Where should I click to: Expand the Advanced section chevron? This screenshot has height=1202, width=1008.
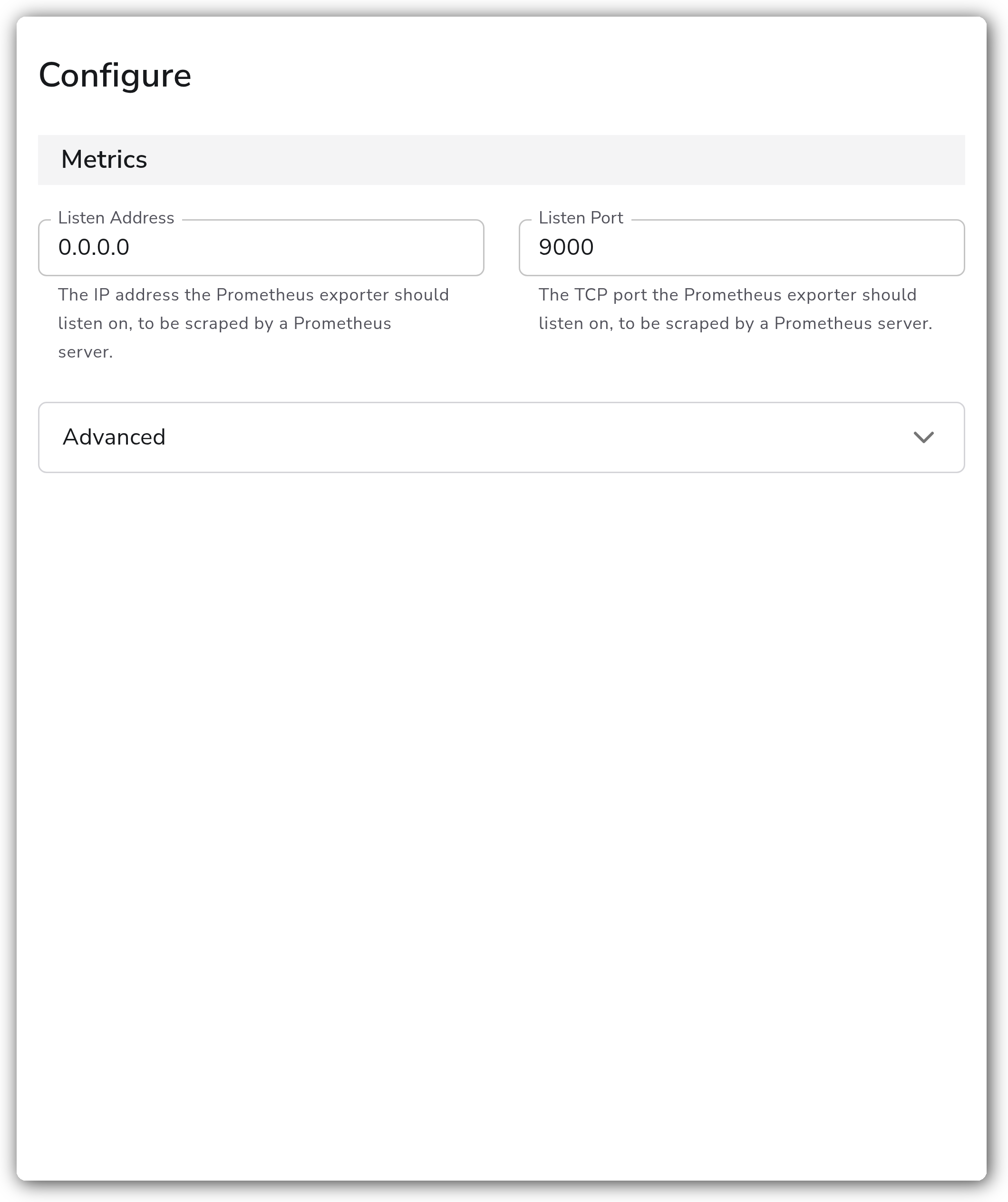(923, 437)
